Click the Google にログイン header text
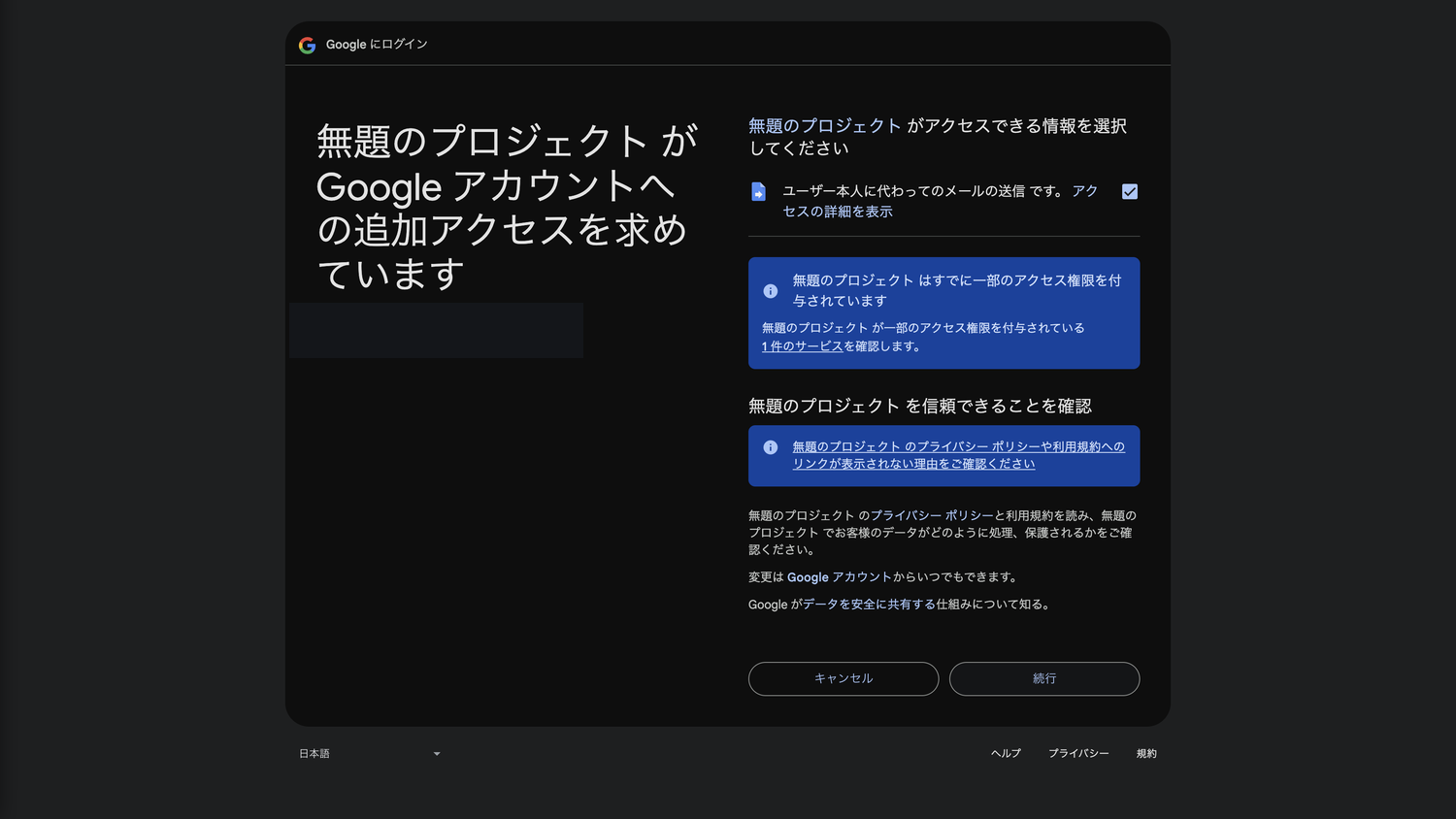Image resolution: width=1456 pixels, height=819 pixels. (x=377, y=45)
